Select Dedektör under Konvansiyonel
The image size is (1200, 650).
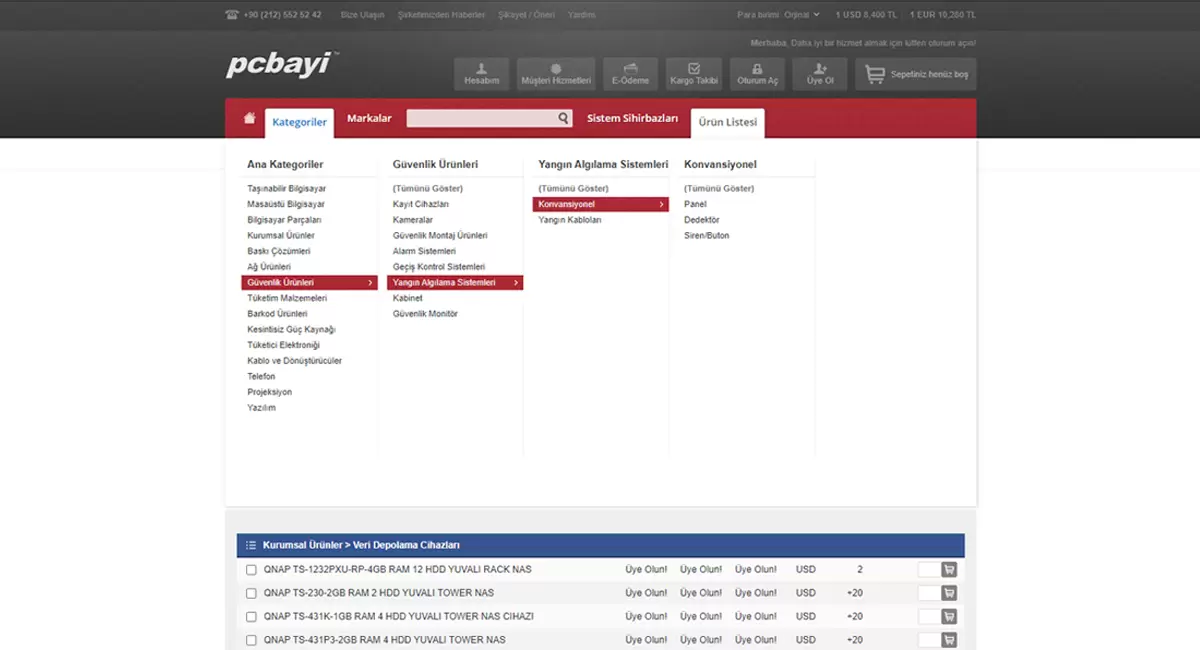(x=702, y=220)
